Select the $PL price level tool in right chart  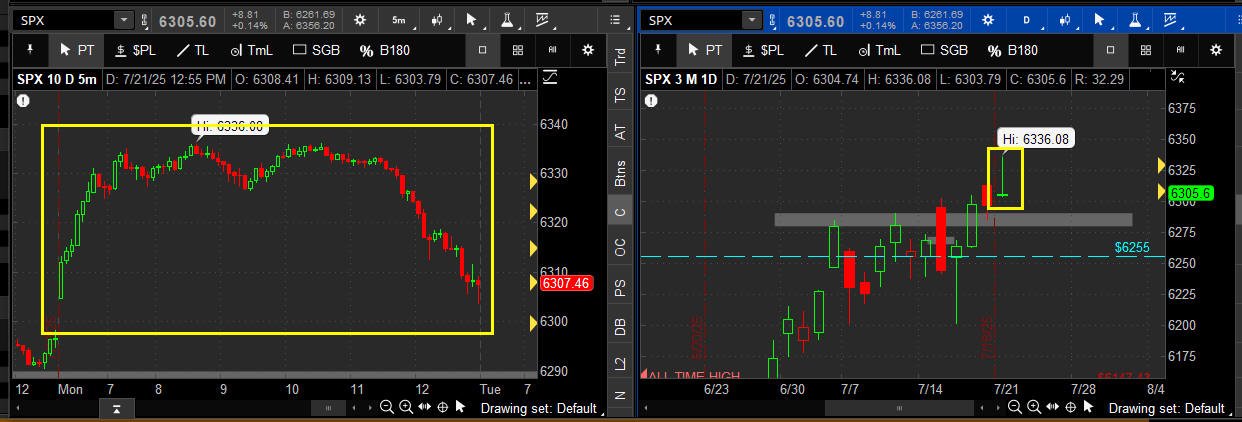[x=761, y=50]
